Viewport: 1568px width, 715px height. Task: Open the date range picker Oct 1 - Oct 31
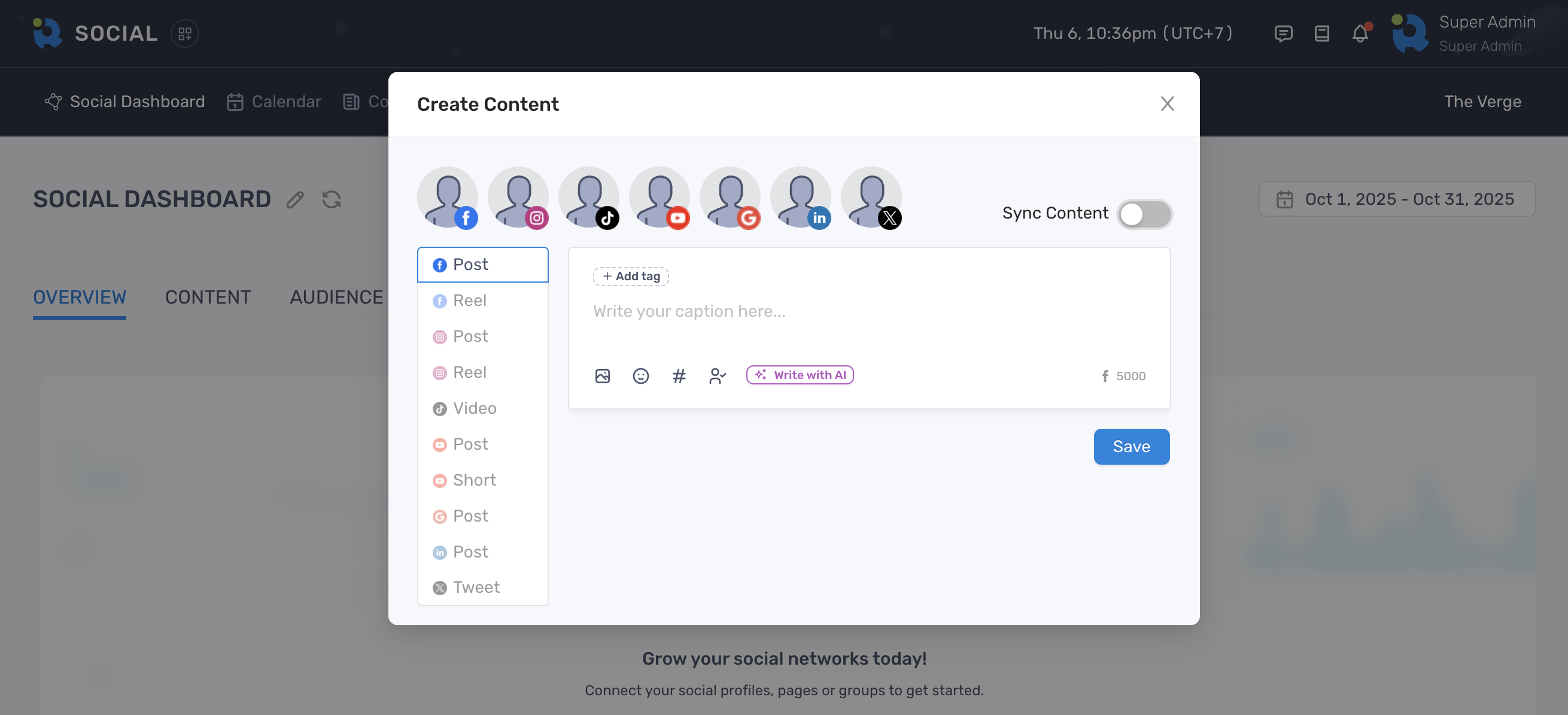coord(1397,199)
